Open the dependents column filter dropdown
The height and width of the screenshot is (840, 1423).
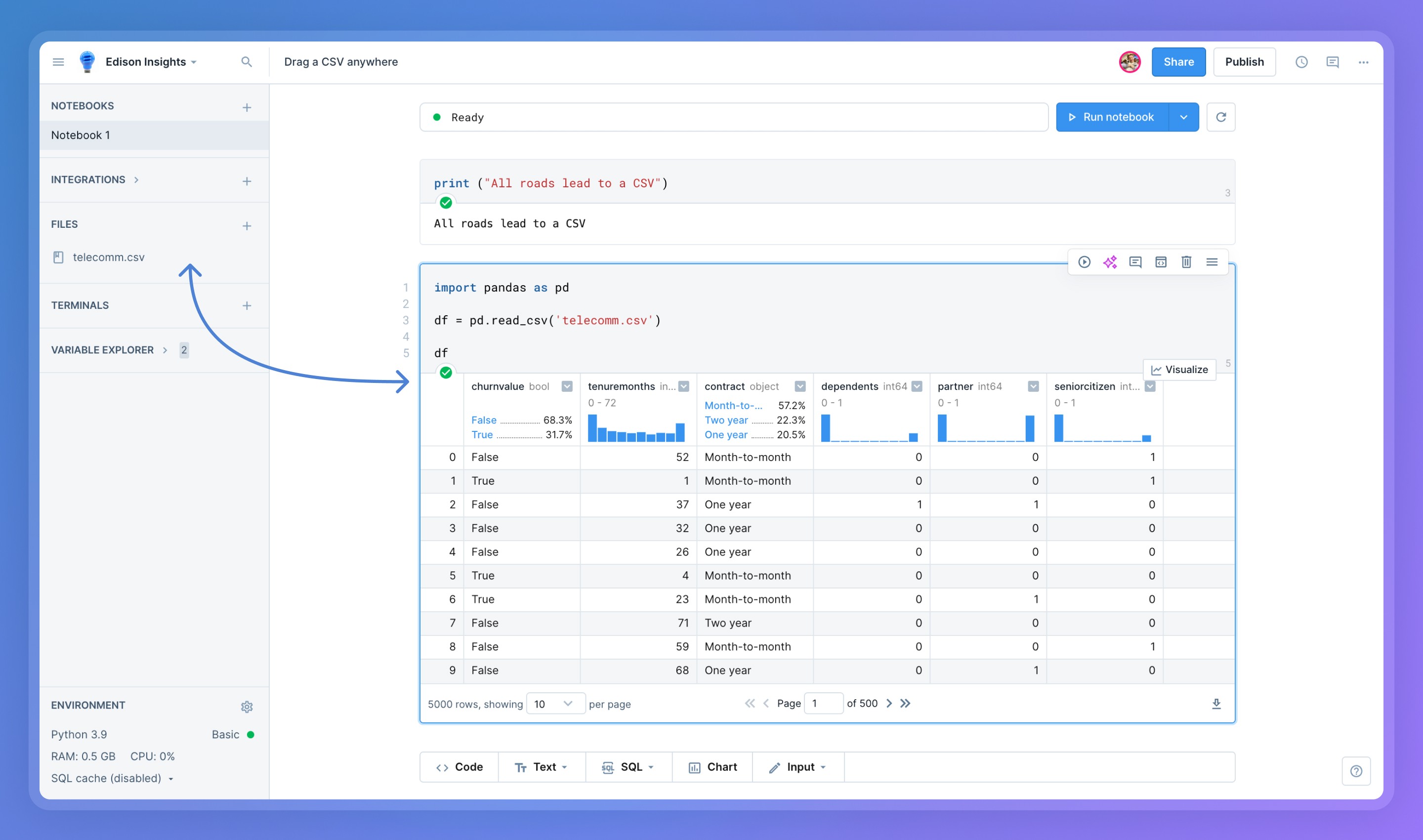(x=917, y=386)
